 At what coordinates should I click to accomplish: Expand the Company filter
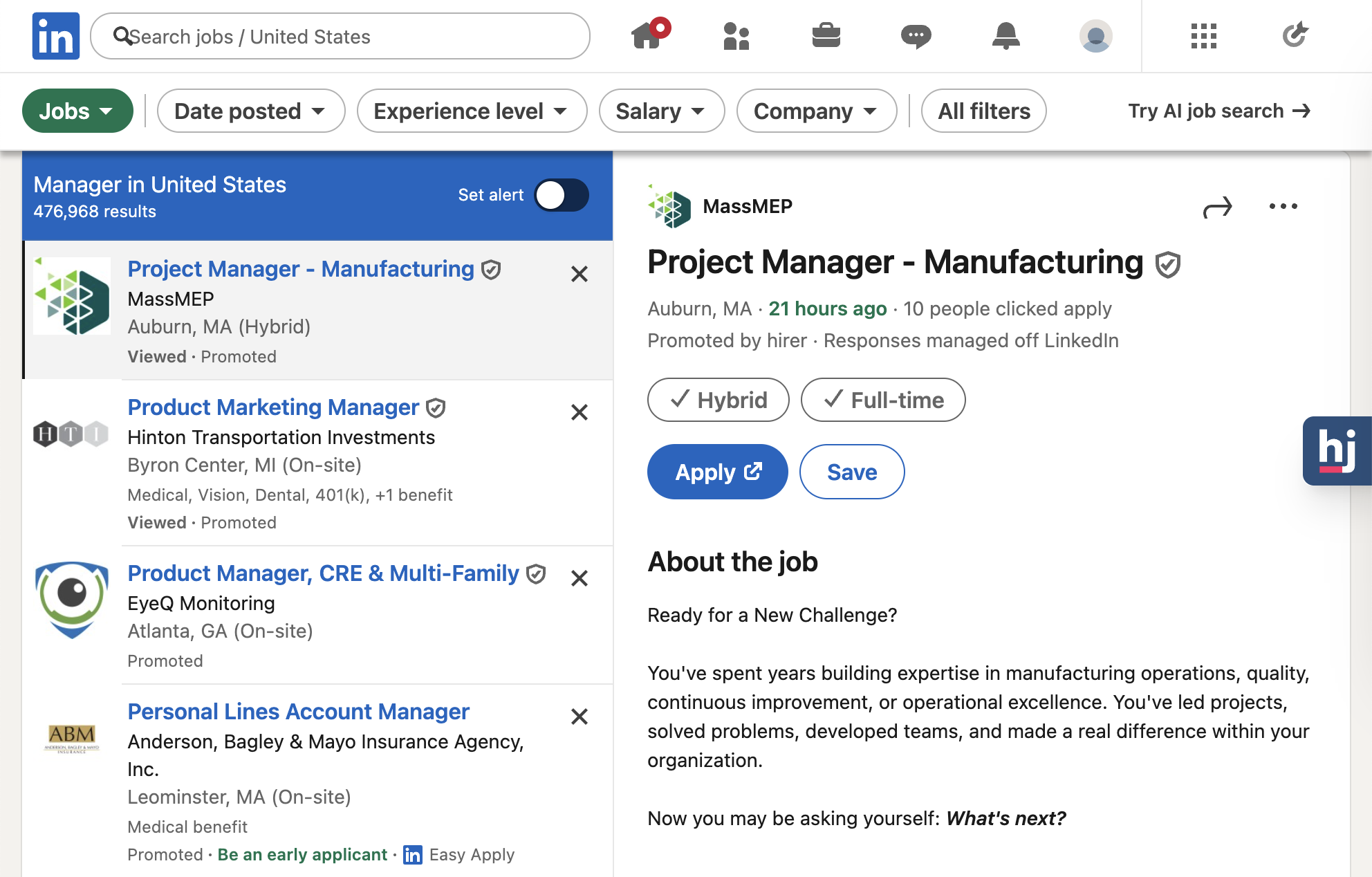click(817, 111)
